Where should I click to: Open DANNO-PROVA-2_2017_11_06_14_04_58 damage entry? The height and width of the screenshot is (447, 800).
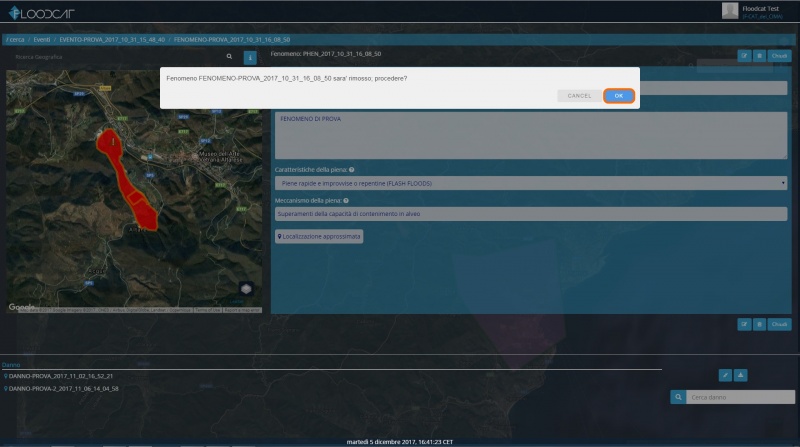pos(62,388)
